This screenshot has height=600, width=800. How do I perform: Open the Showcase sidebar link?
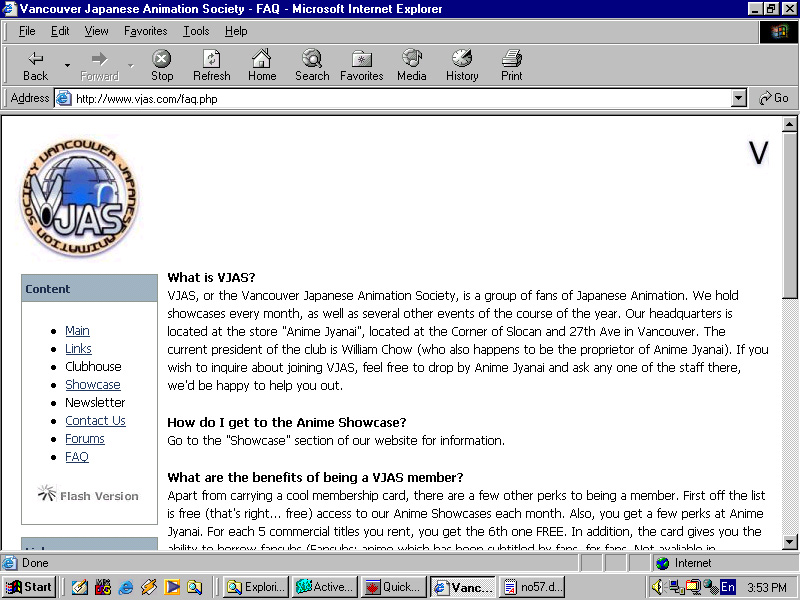pyautogui.click(x=93, y=385)
